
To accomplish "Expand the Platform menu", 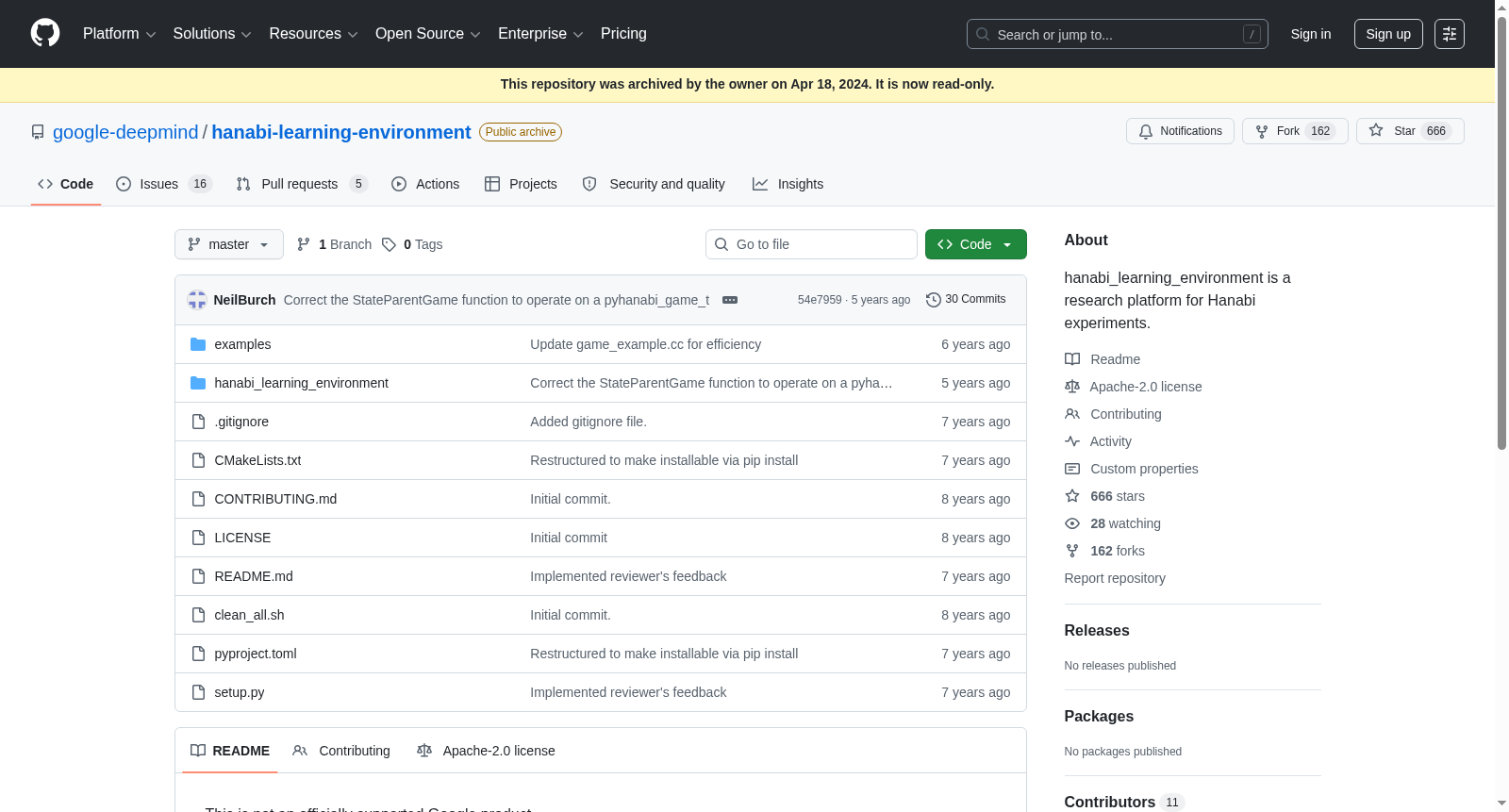I will pos(119,34).
